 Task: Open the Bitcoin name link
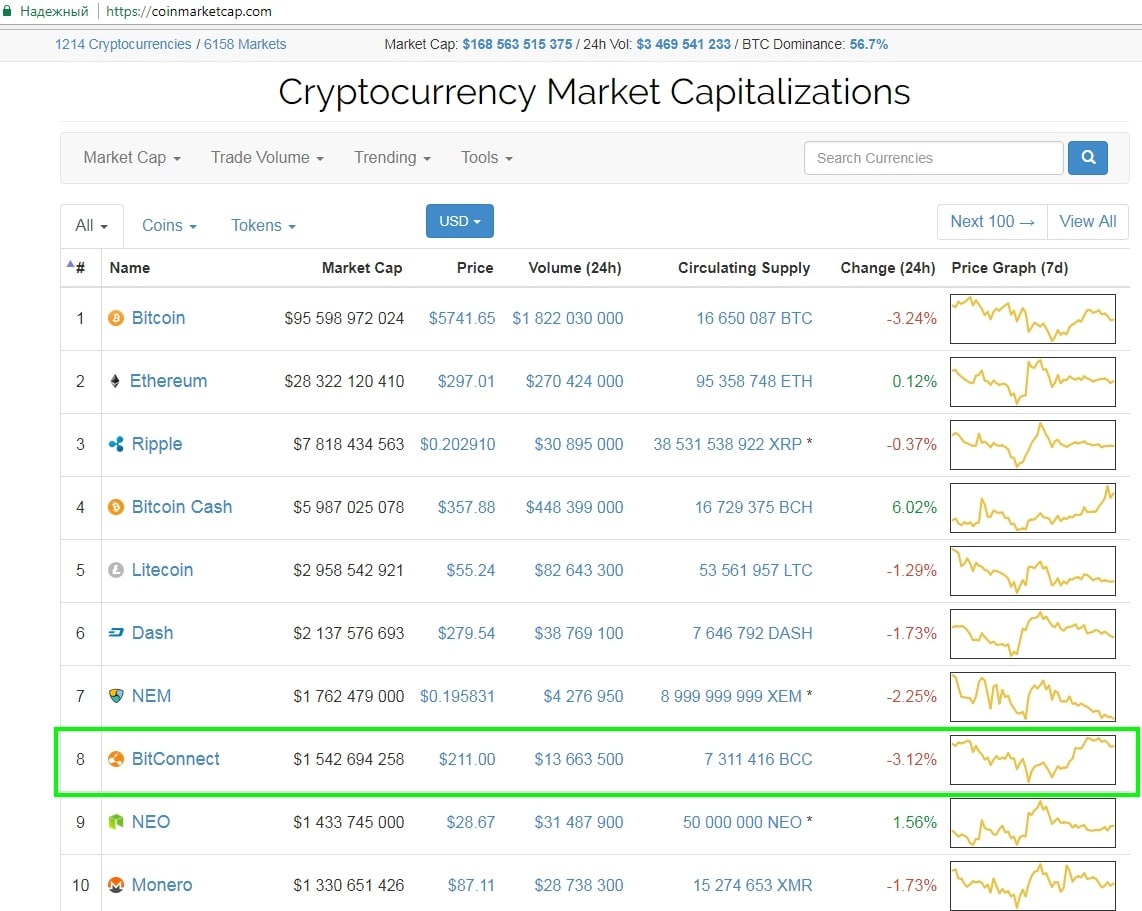click(x=158, y=318)
